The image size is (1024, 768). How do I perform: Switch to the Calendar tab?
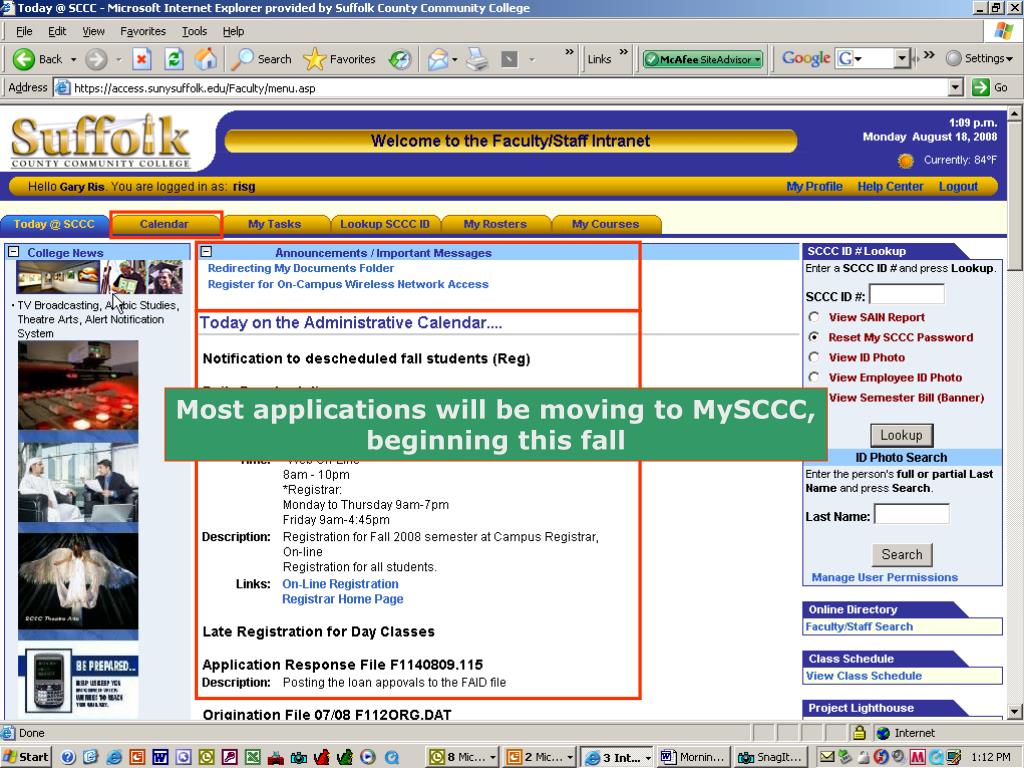pyautogui.click(x=164, y=224)
